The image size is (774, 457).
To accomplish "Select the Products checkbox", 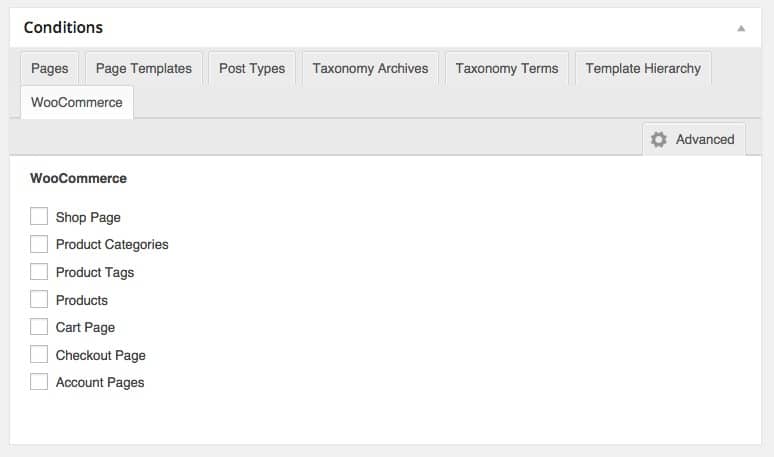I will click(x=39, y=299).
